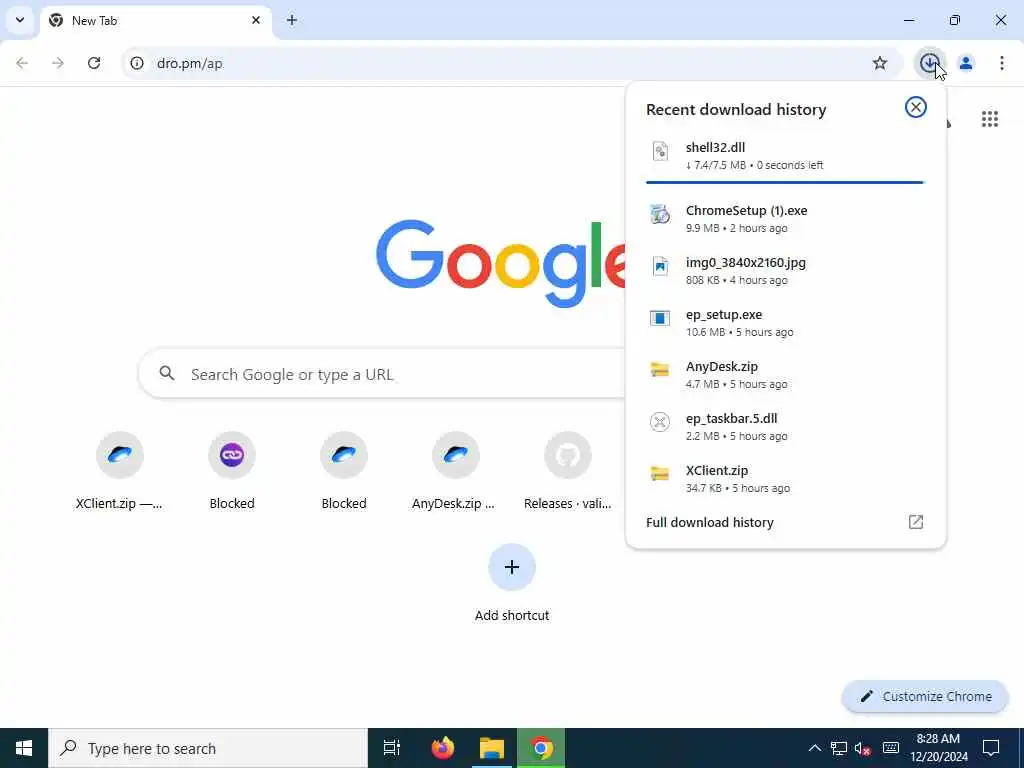This screenshot has height=768, width=1024.
Task: Launch Firefox from the taskbar
Action: (443, 748)
